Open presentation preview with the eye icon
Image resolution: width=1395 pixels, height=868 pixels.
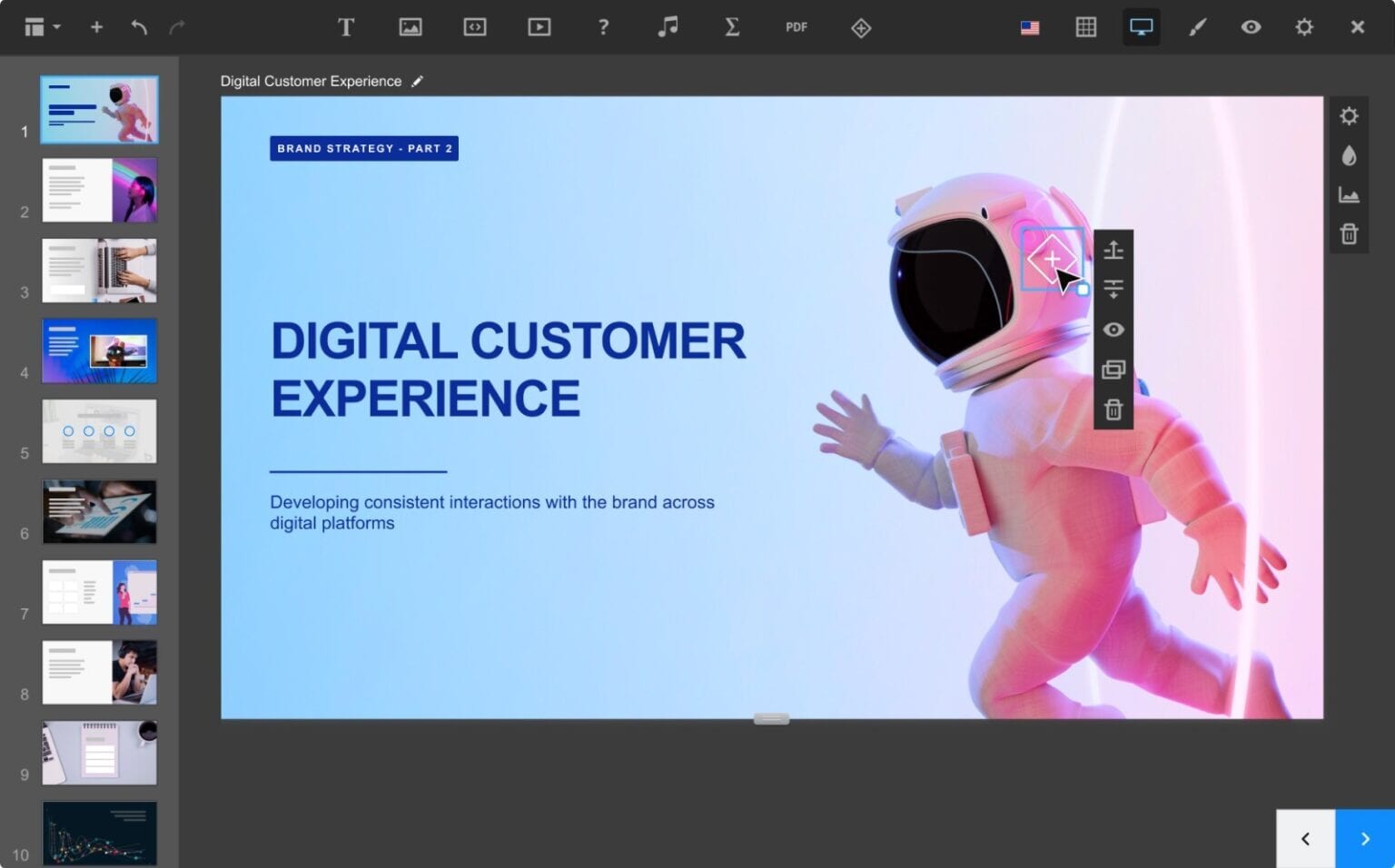point(1251,27)
